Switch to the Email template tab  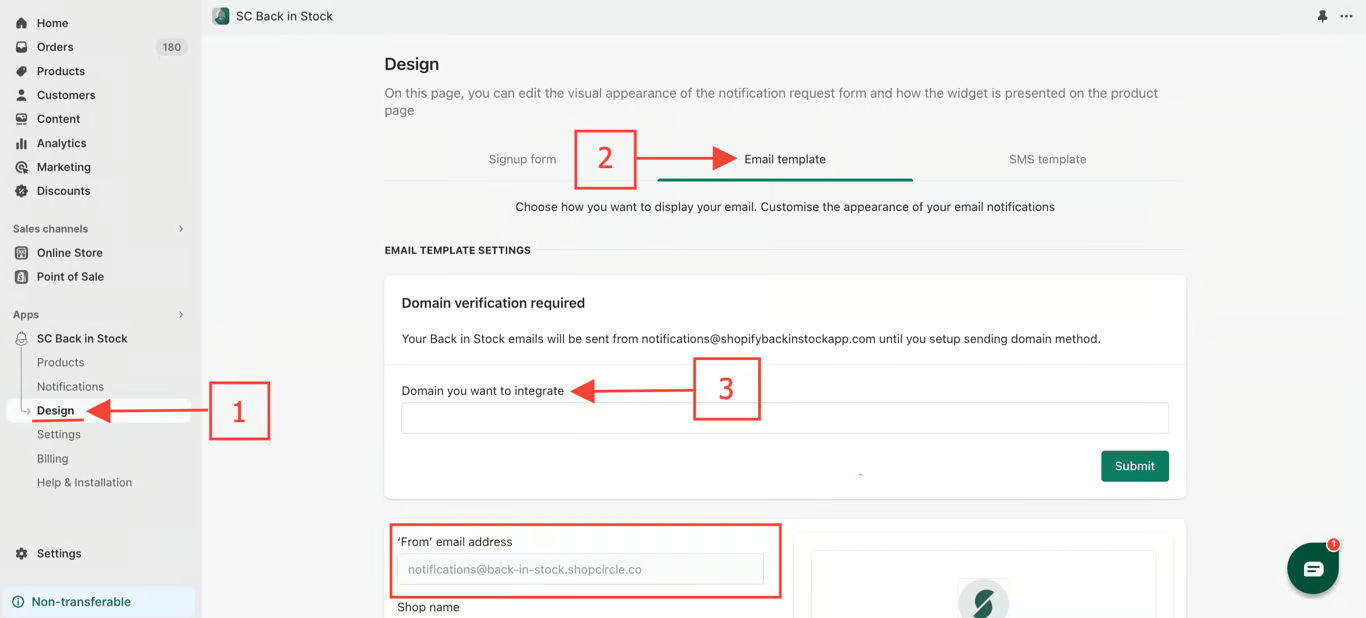[785, 159]
